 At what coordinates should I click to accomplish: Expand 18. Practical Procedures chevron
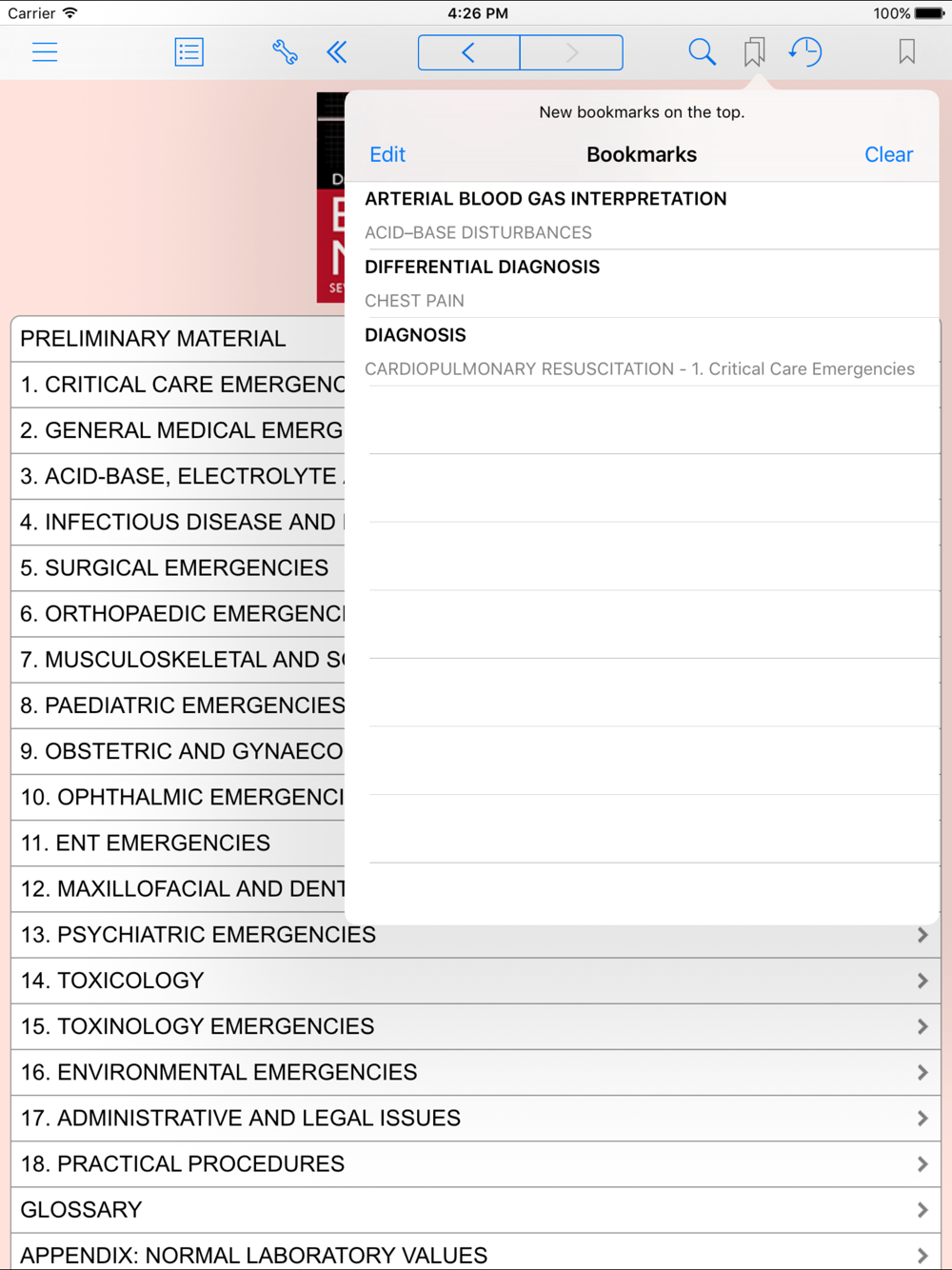pos(922,1164)
